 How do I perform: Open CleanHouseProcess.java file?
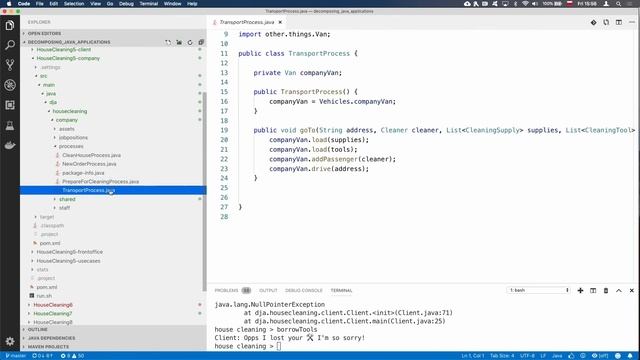click(x=91, y=155)
